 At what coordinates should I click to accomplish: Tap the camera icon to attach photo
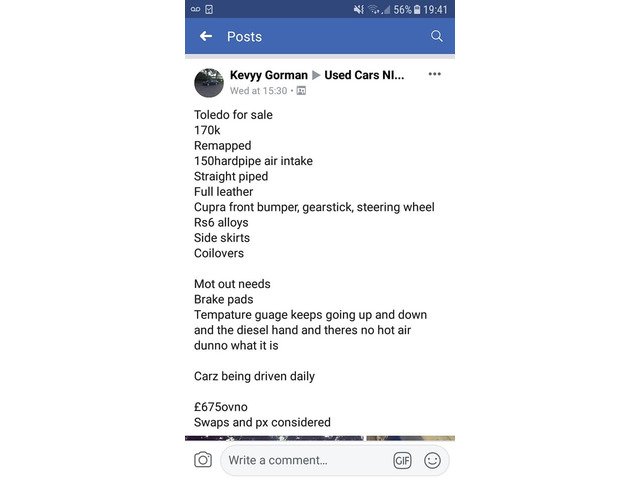point(203,460)
